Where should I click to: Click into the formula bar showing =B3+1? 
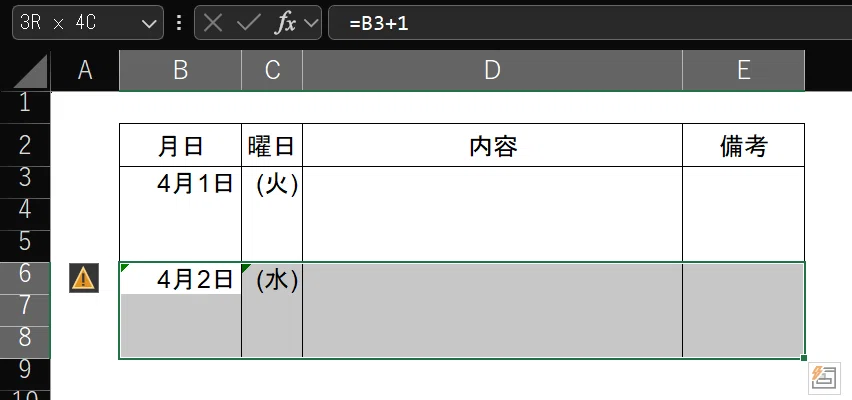tap(590, 23)
